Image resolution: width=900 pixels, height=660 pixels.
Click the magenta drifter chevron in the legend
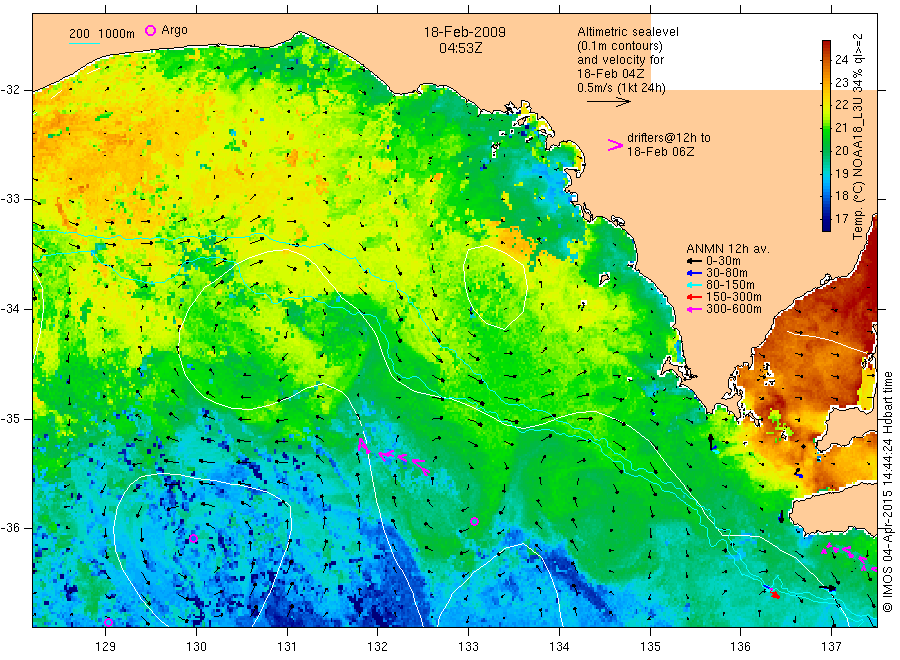coord(615,145)
